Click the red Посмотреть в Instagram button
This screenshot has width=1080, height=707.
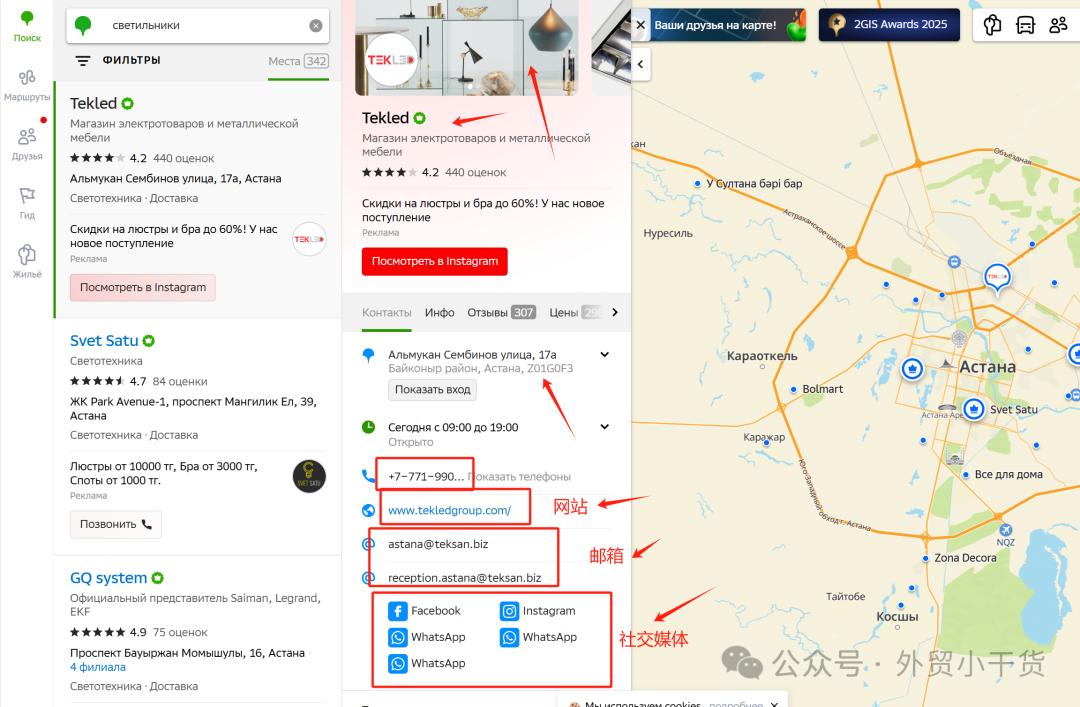coord(435,261)
